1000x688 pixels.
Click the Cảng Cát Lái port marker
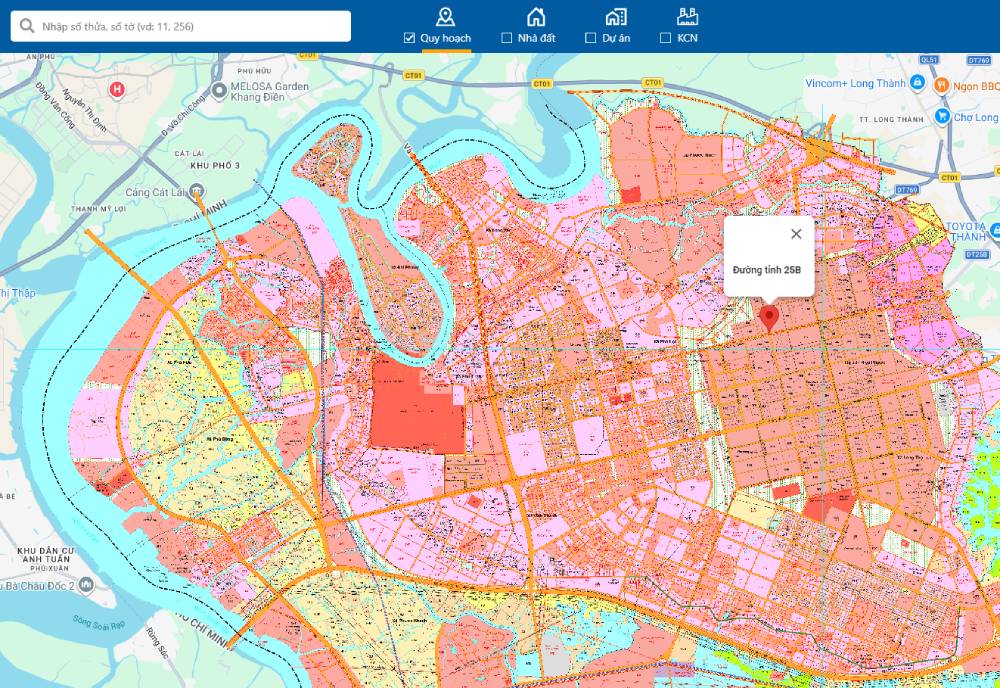click(196, 191)
